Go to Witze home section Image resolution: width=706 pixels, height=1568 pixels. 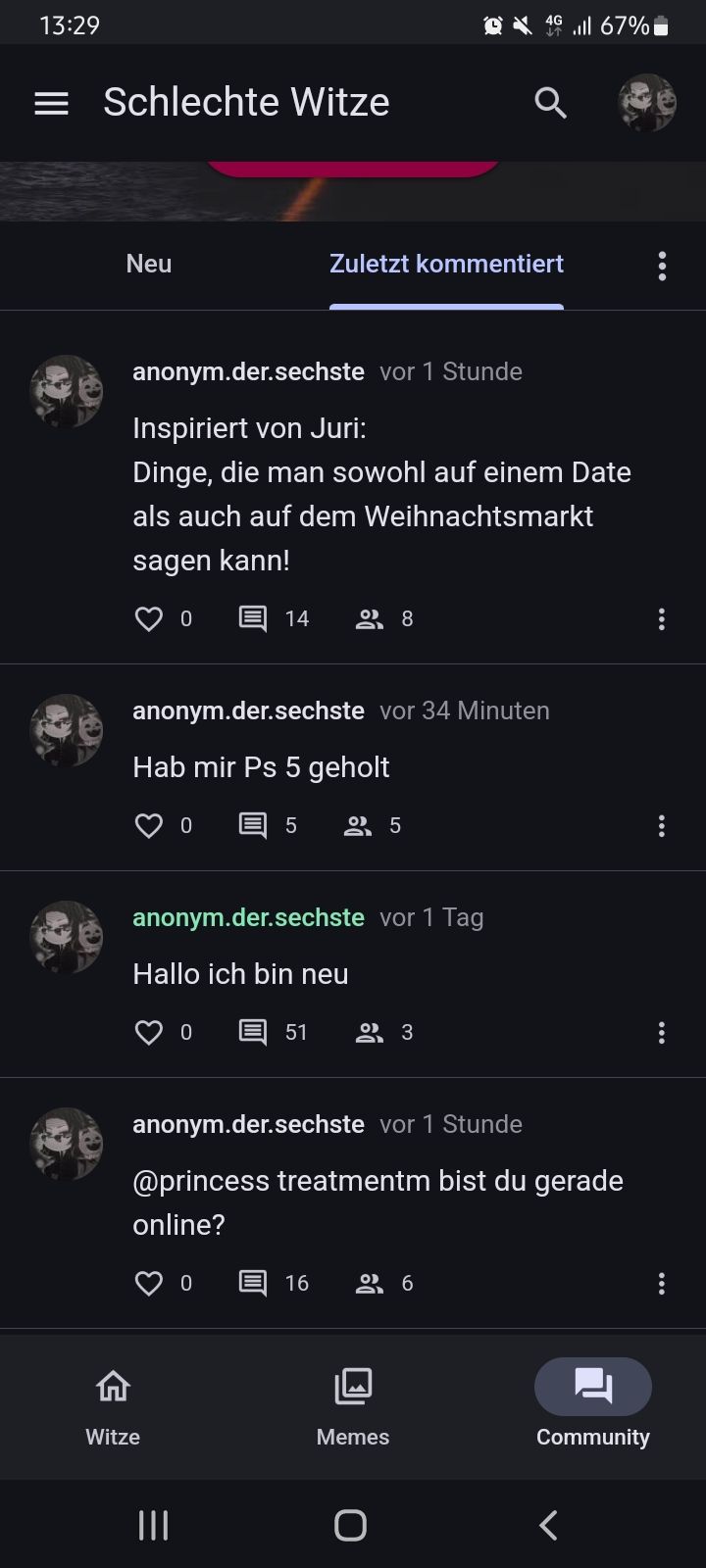click(x=113, y=1406)
